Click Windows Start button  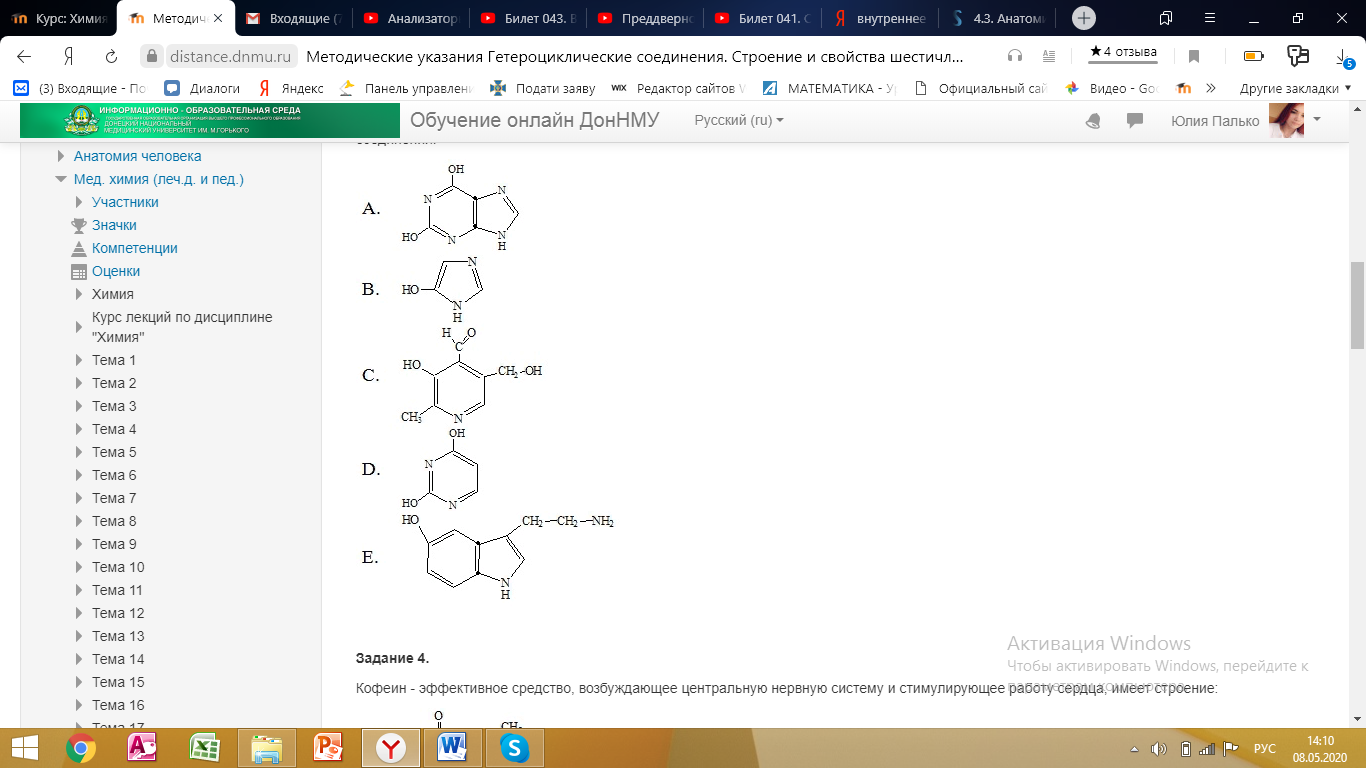click(25, 748)
